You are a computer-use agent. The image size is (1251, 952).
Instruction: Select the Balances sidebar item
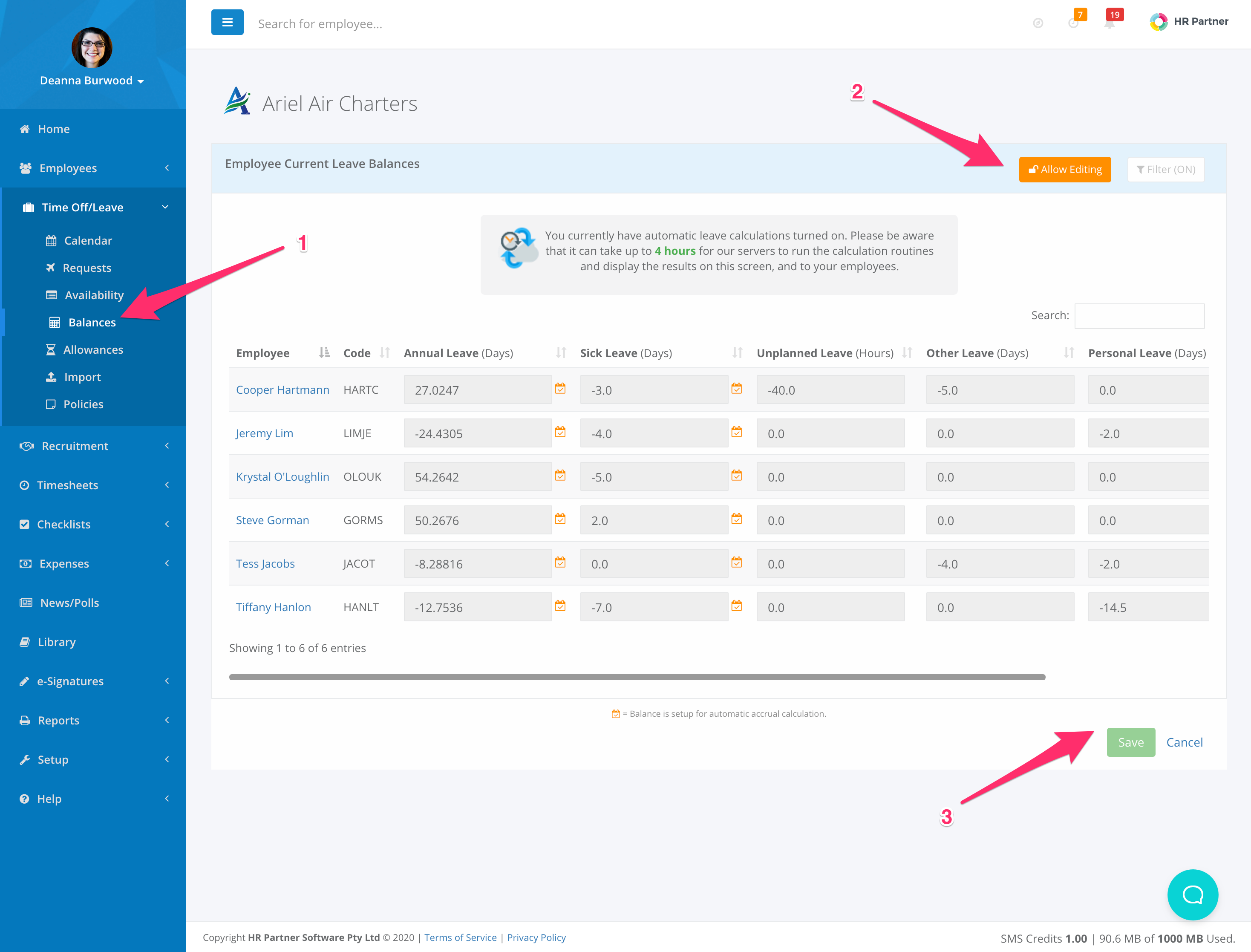(x=92, y=323)
